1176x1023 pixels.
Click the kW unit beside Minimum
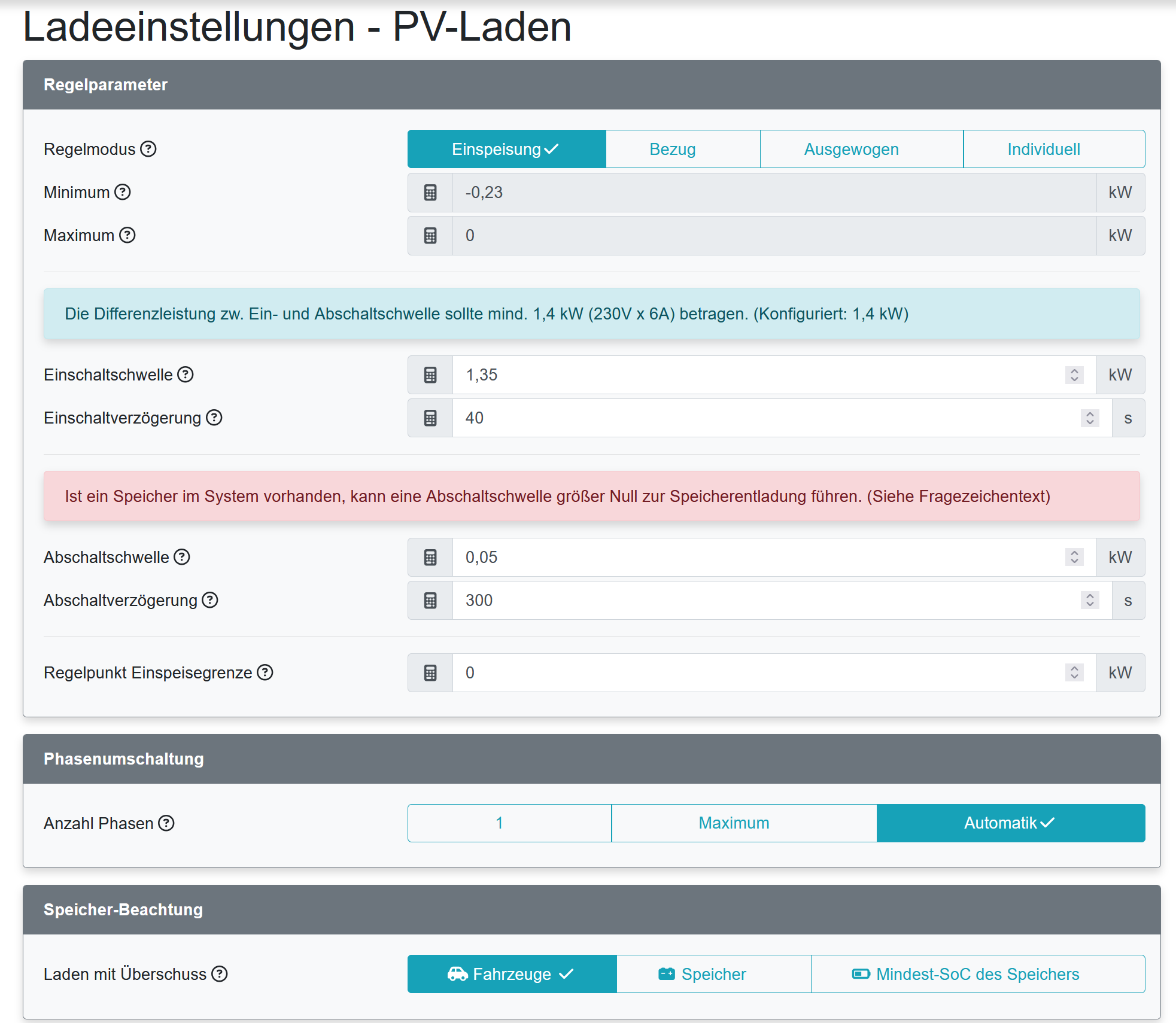tap(1120, 193)
